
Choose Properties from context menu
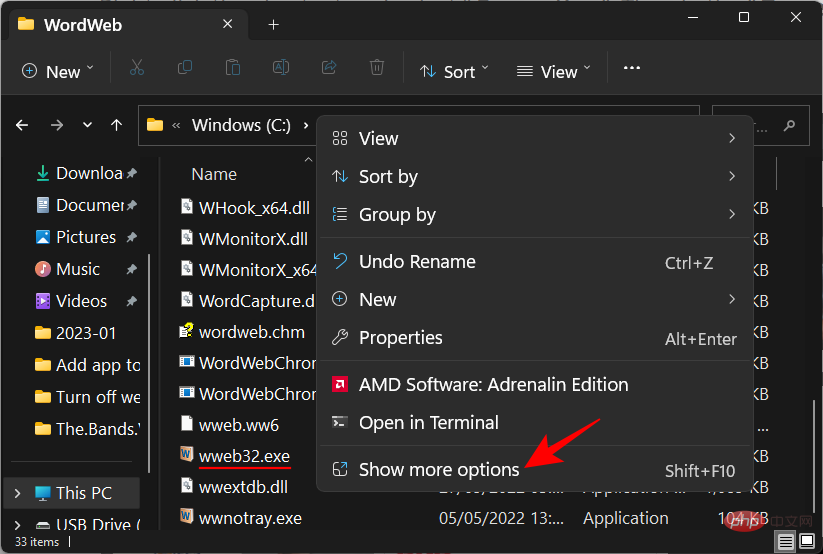(x=535, y=338)
